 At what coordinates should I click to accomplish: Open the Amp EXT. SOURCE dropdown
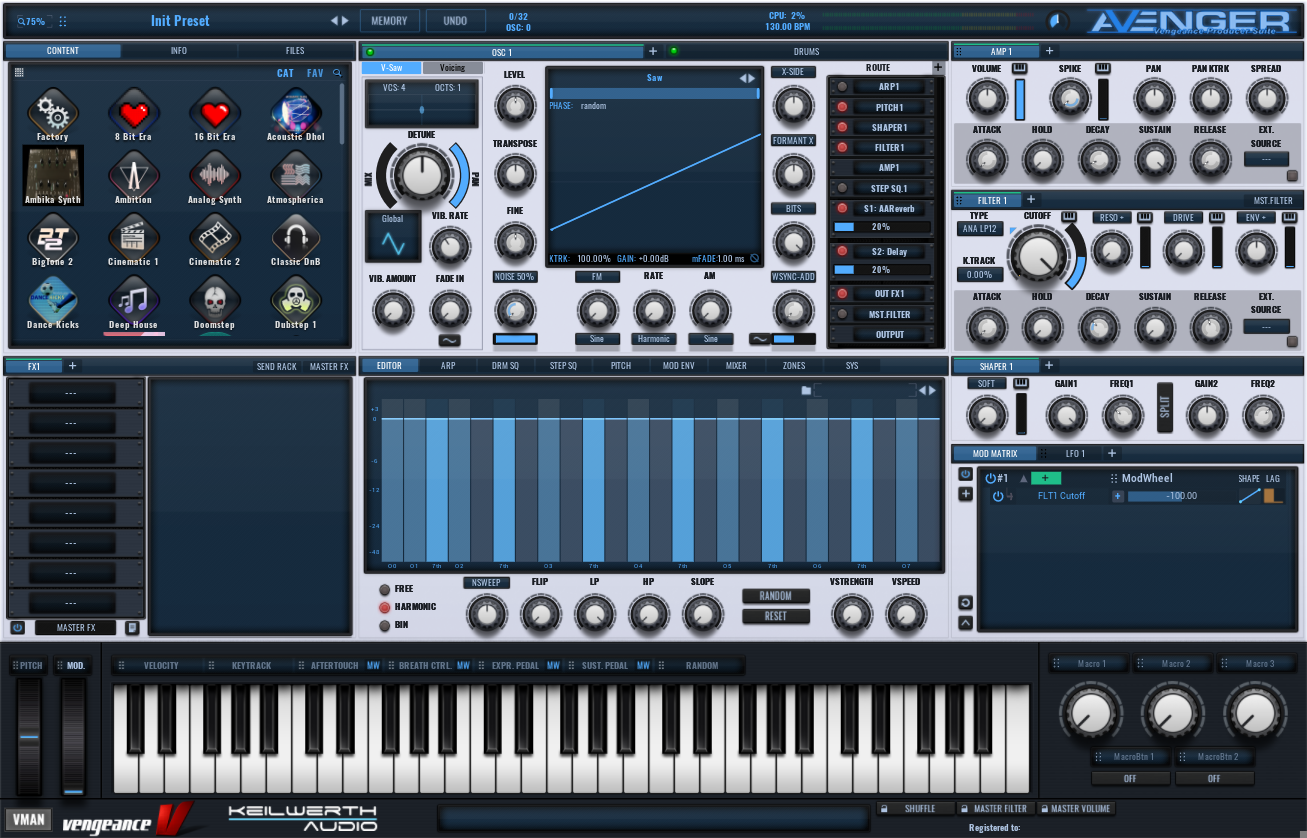(x=1266, y=159)
